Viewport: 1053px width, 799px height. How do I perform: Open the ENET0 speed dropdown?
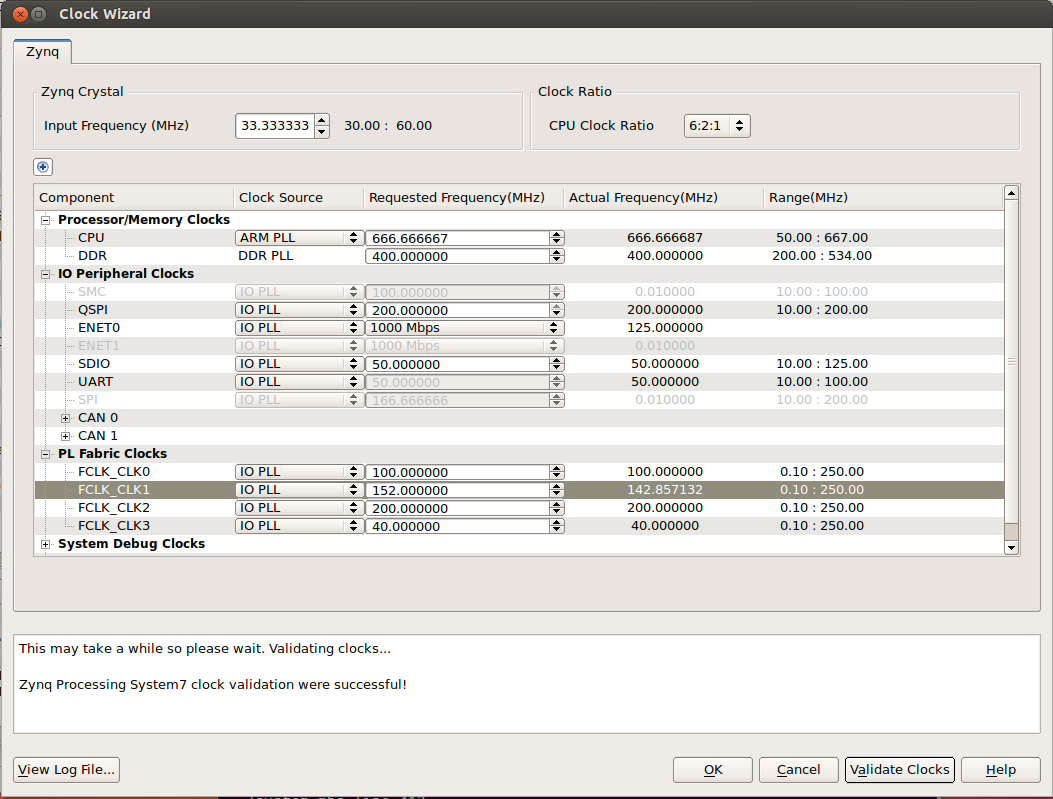[x=464, y=328]
